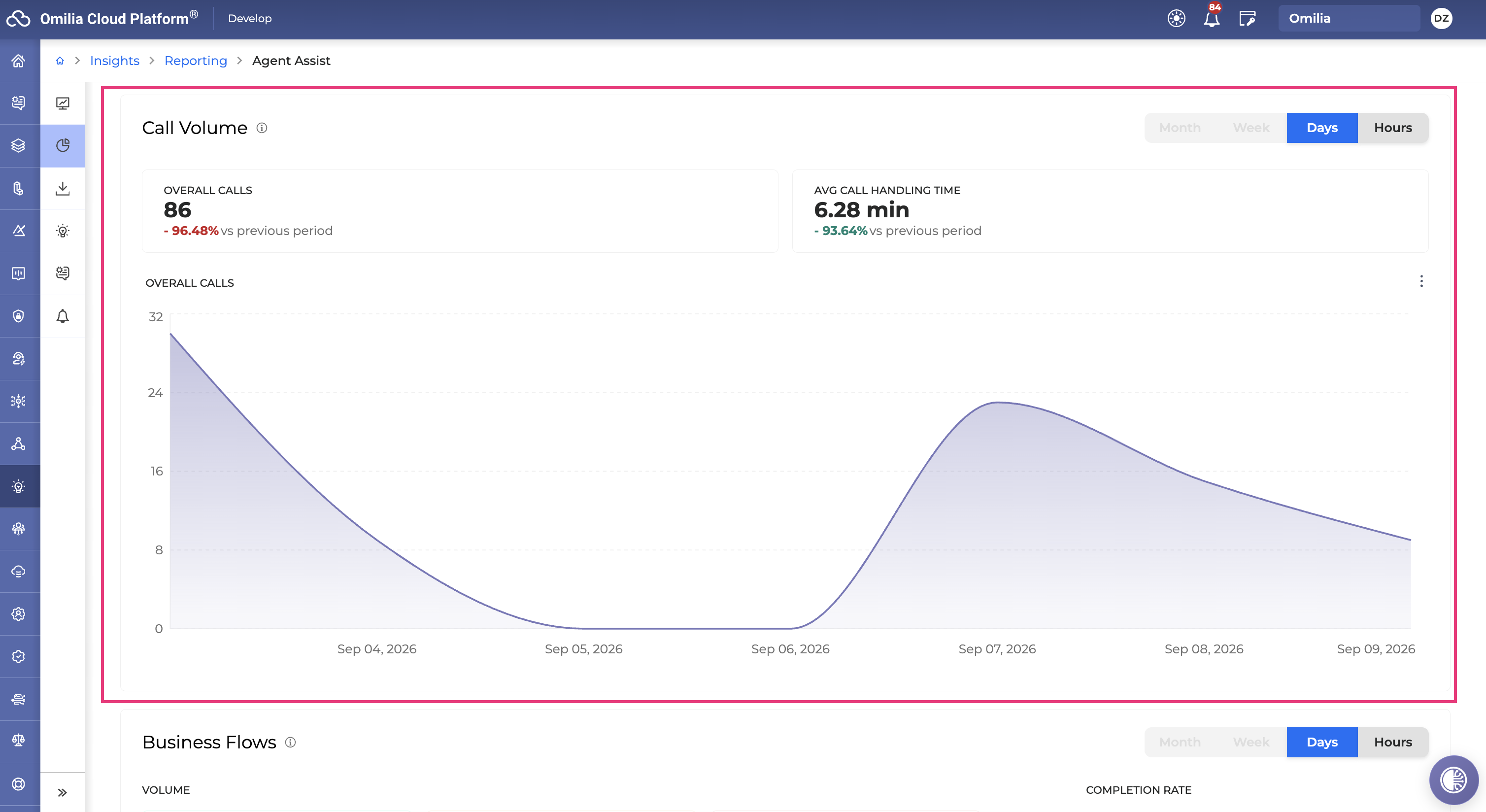1486x812 pixels.
Task: Click the Develop environment label
Action: [x=250, y=18]
